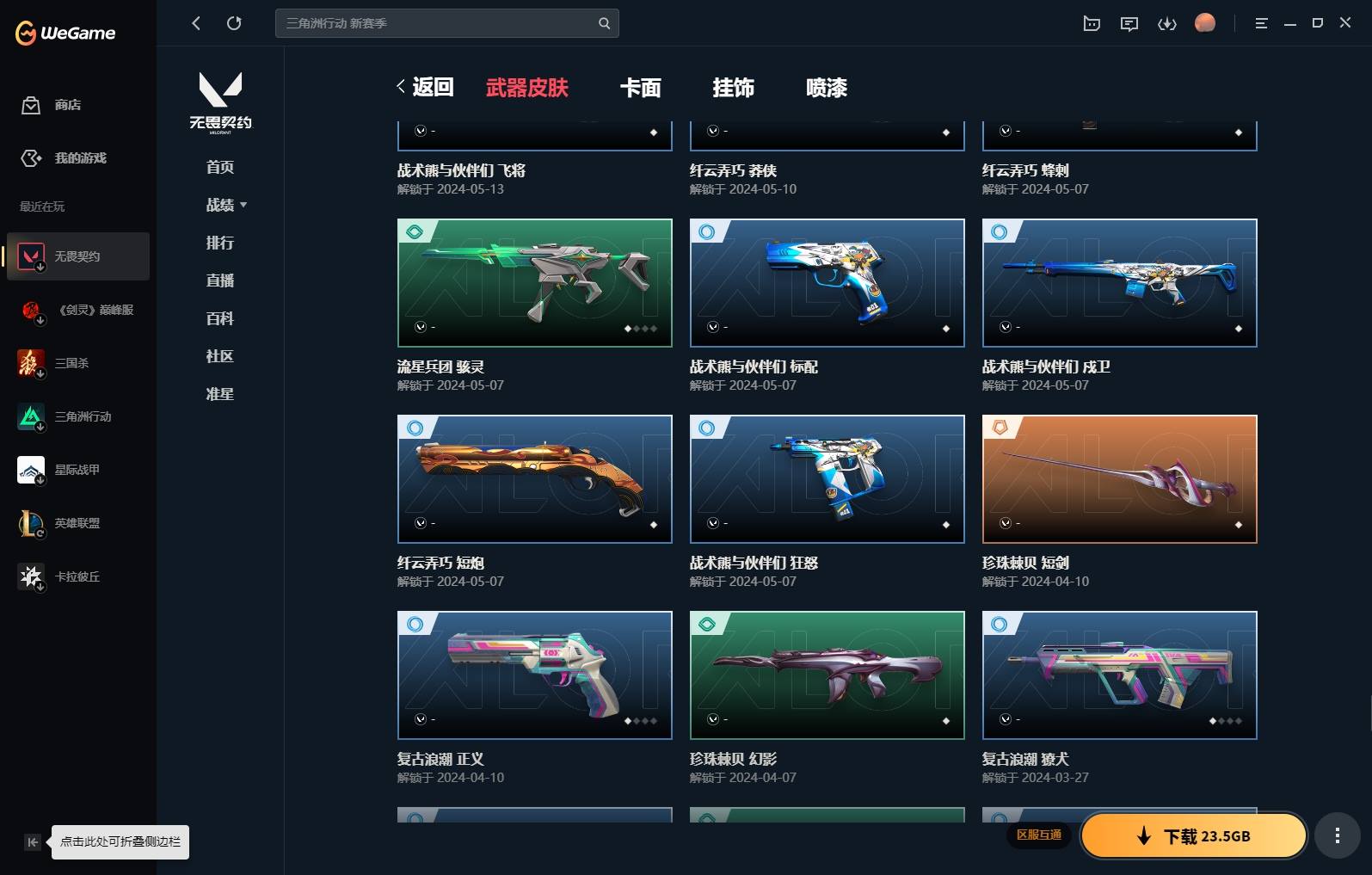The height and width of the screenshot is (875, 1372).
Task: Collapse the sidebar with the fold icon
Action: (33, 842)
